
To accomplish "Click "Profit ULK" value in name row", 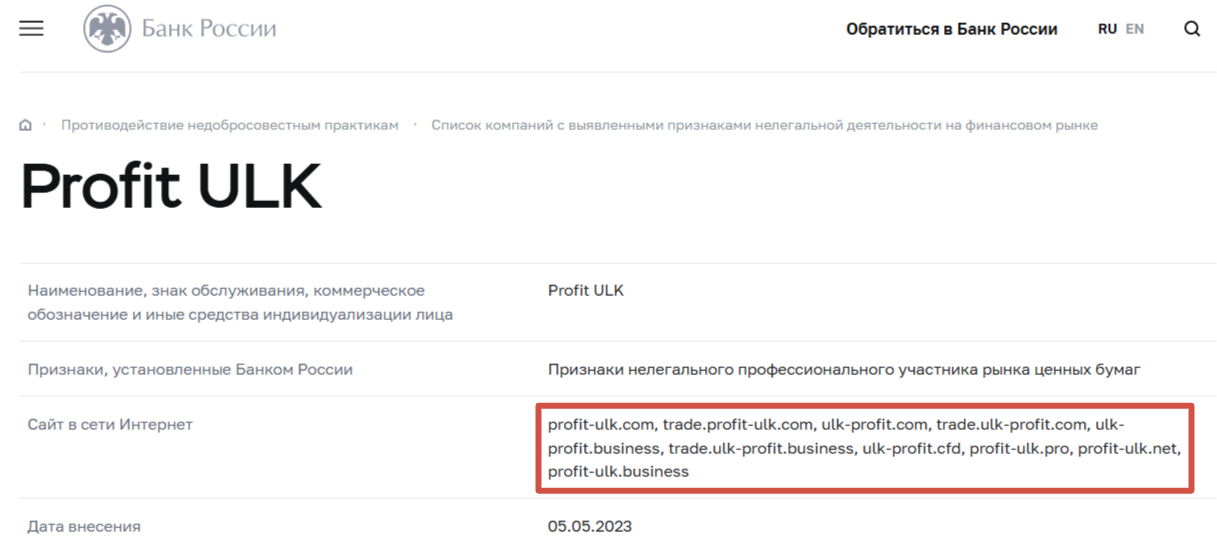I will click(x=585, y=291).
